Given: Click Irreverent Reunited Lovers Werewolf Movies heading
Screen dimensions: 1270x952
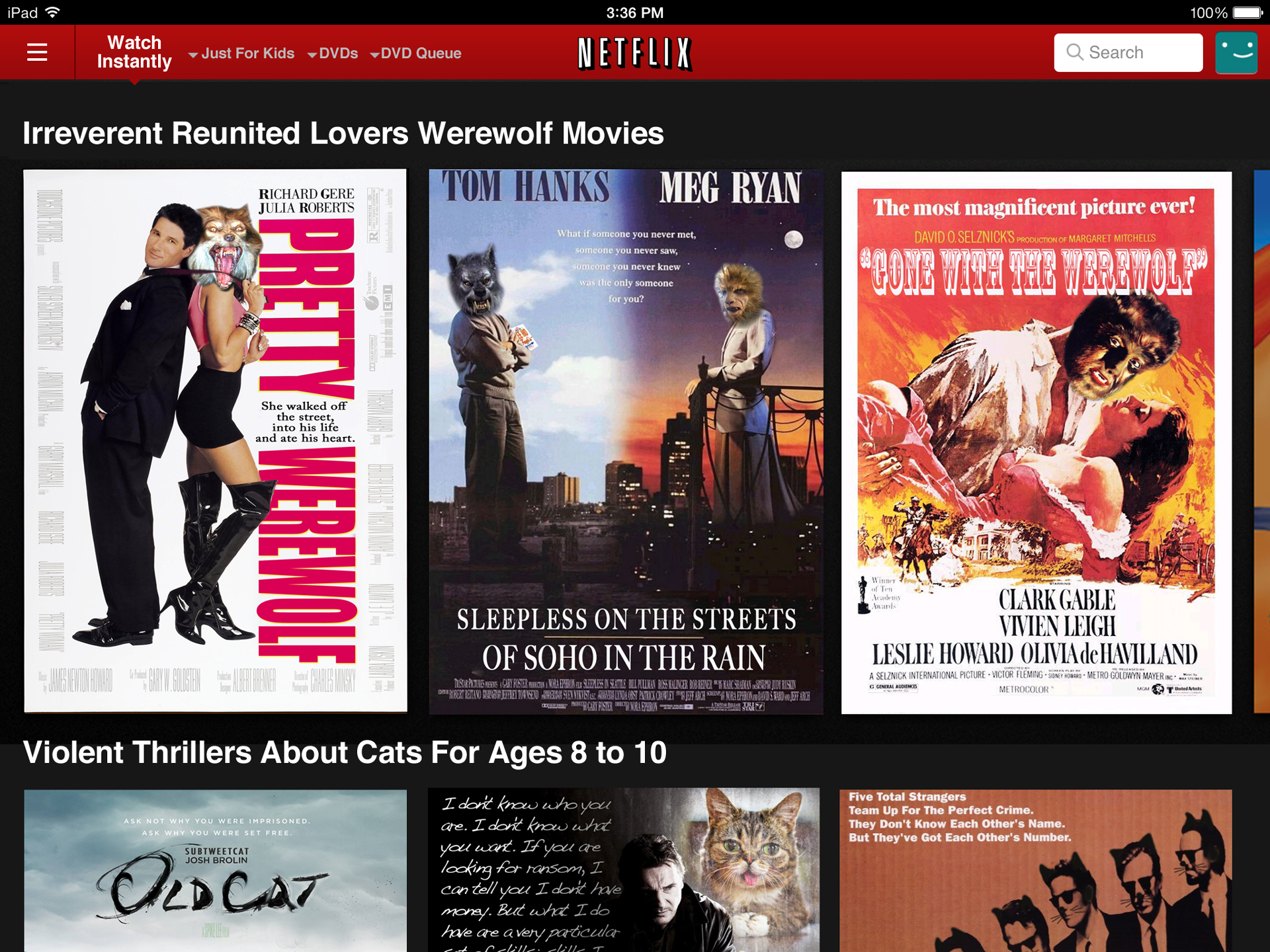Looking at the screenshot, I should tap(343, 133).
